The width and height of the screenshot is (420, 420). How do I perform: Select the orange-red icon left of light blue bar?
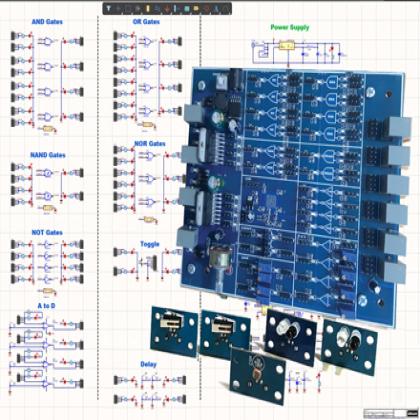[167, 9]
